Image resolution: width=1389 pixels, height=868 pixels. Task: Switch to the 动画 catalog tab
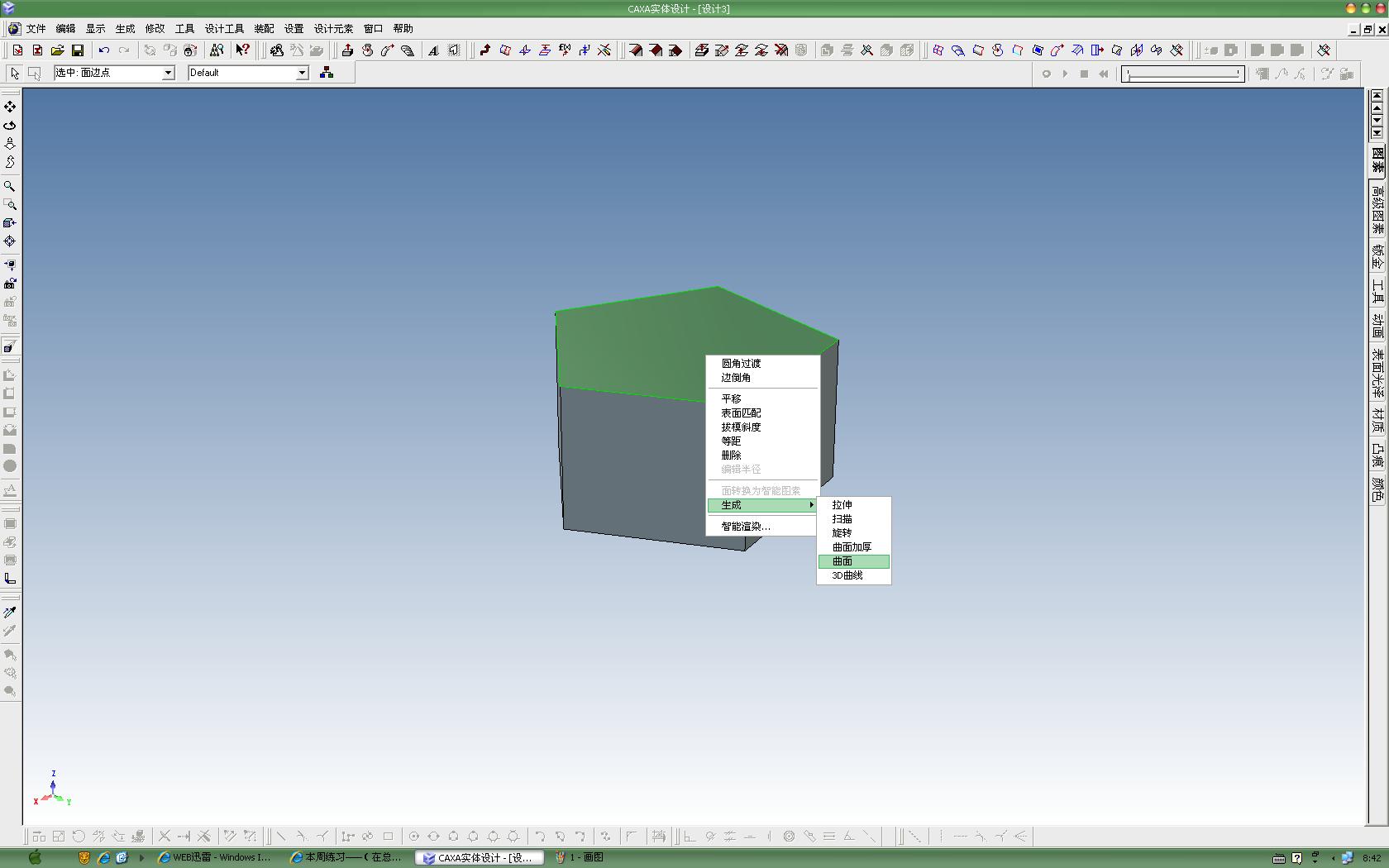(1377, 326)
